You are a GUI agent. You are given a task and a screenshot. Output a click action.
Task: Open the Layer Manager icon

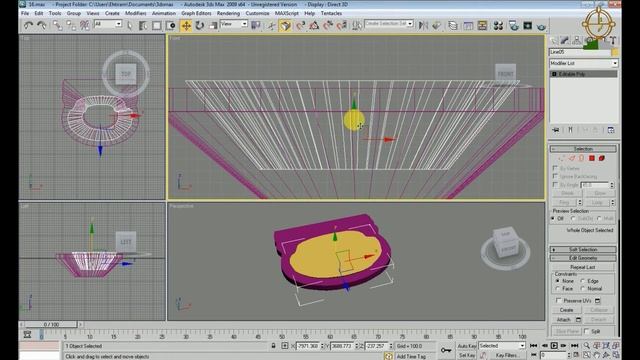click(x=453, y=26)
